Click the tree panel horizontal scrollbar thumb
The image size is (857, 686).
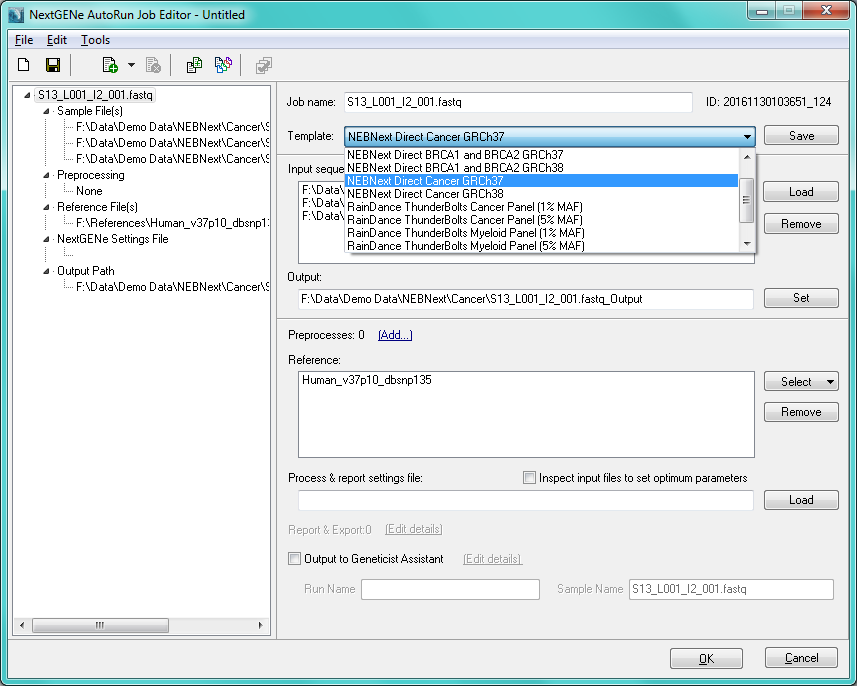click(100, 625)
